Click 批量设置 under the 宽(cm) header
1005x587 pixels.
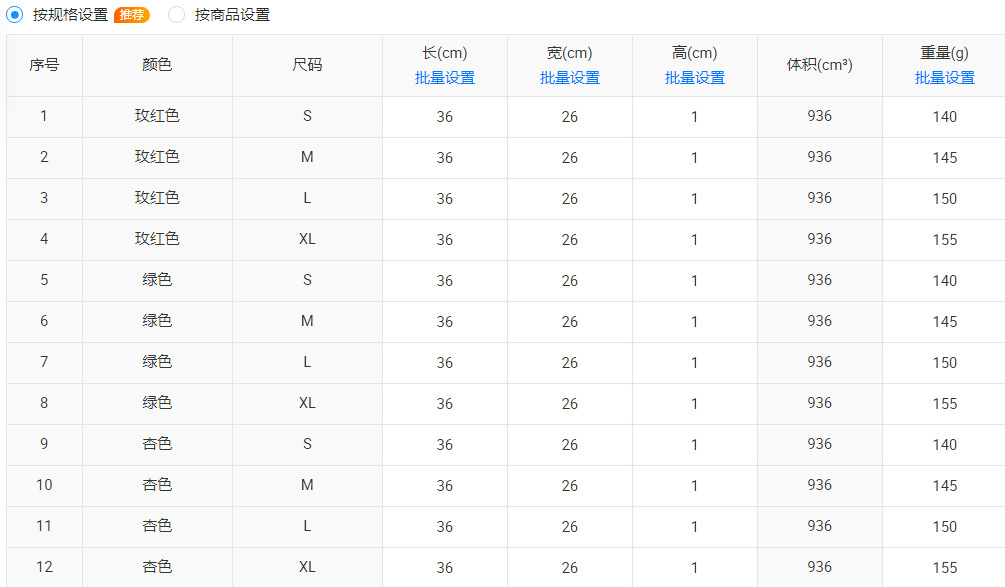click(570, 78)
